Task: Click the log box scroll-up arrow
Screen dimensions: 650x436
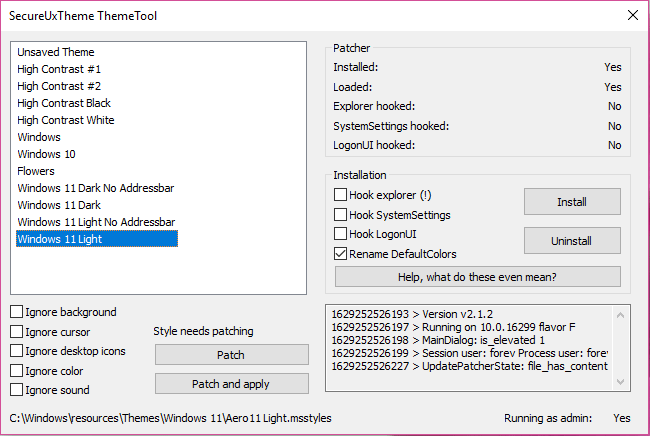Action: [620, 315]
